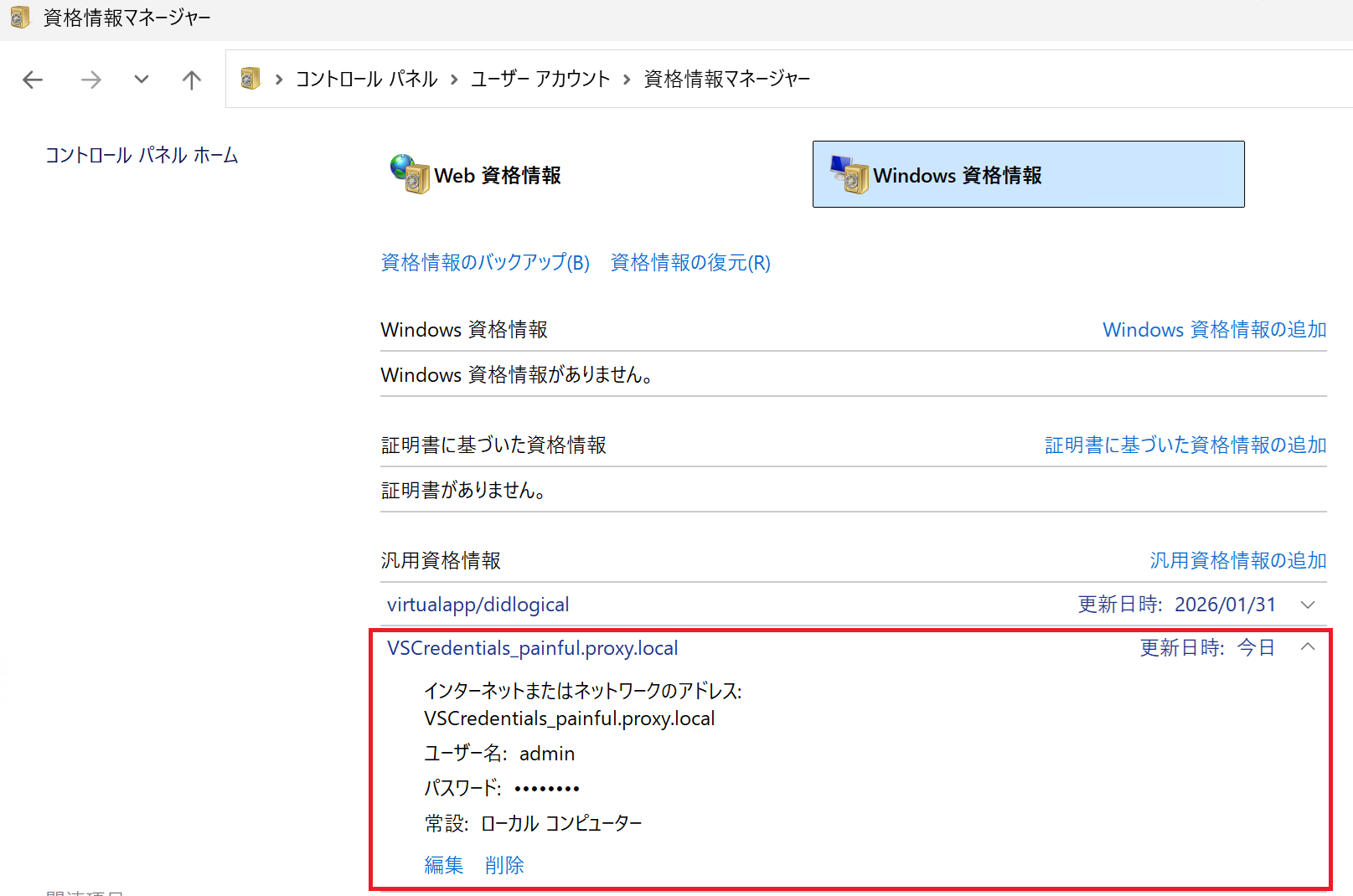Open 資格情報の復元(R)
Image resolution: width=1353 pixels, height=896 pixels.
coord(689,262)
